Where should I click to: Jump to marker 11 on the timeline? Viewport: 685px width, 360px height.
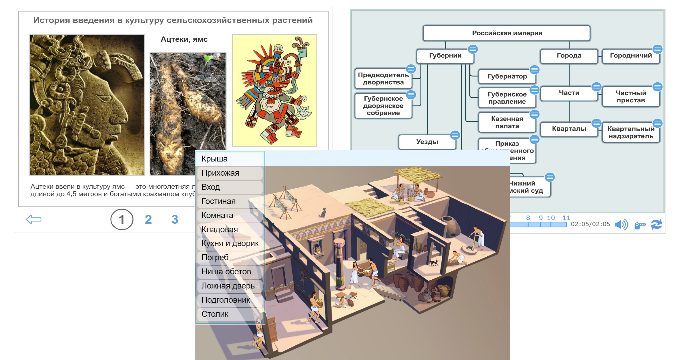(566, 218)
